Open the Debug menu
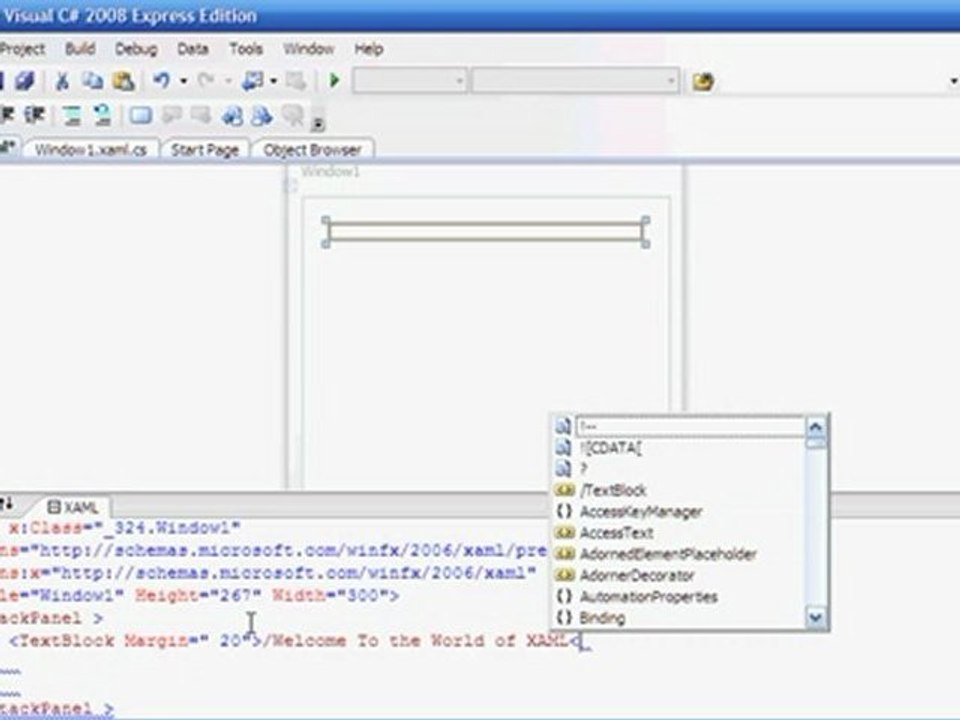960x720 pixels. click(136, 49)
